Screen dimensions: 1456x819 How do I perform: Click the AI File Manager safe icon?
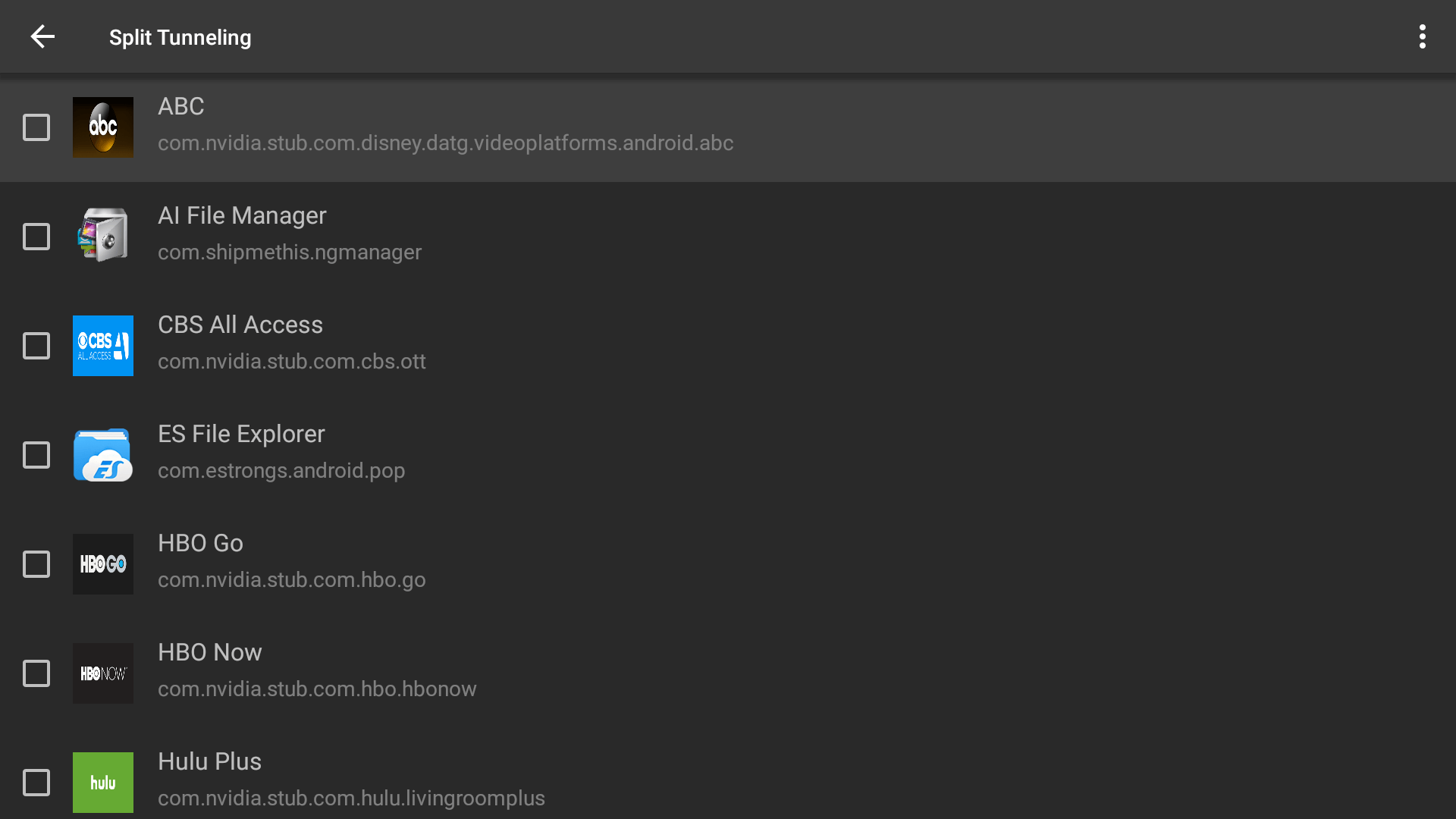[103, 237]
